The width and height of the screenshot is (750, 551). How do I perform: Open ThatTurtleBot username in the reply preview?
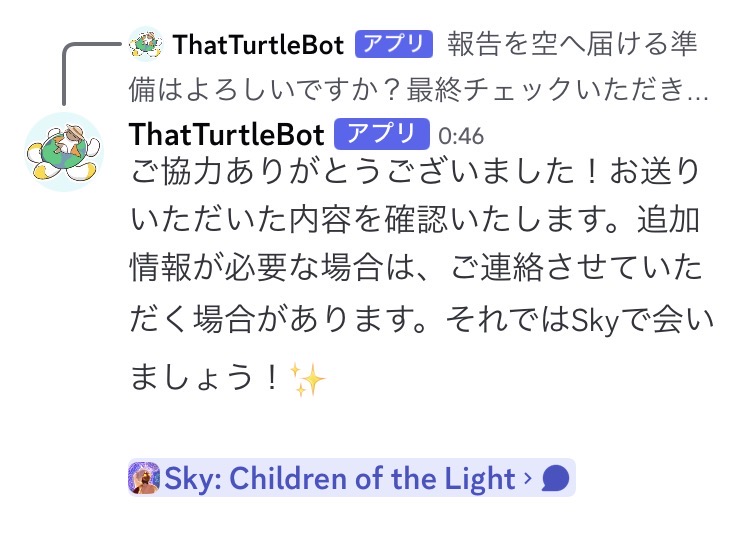click(x=258, y=44)
